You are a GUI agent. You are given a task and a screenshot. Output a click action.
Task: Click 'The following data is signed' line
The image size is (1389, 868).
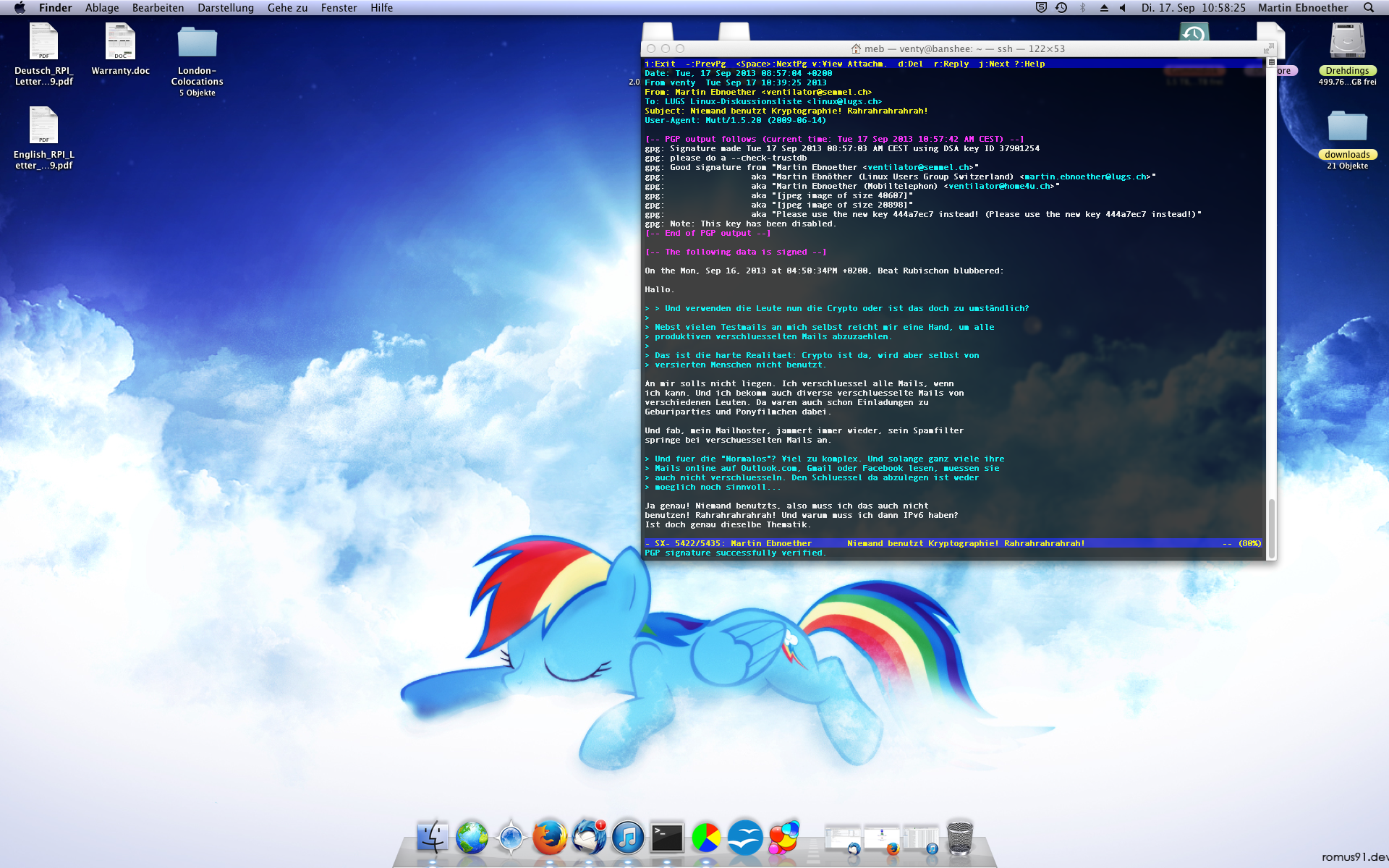(x=735, y=252)
